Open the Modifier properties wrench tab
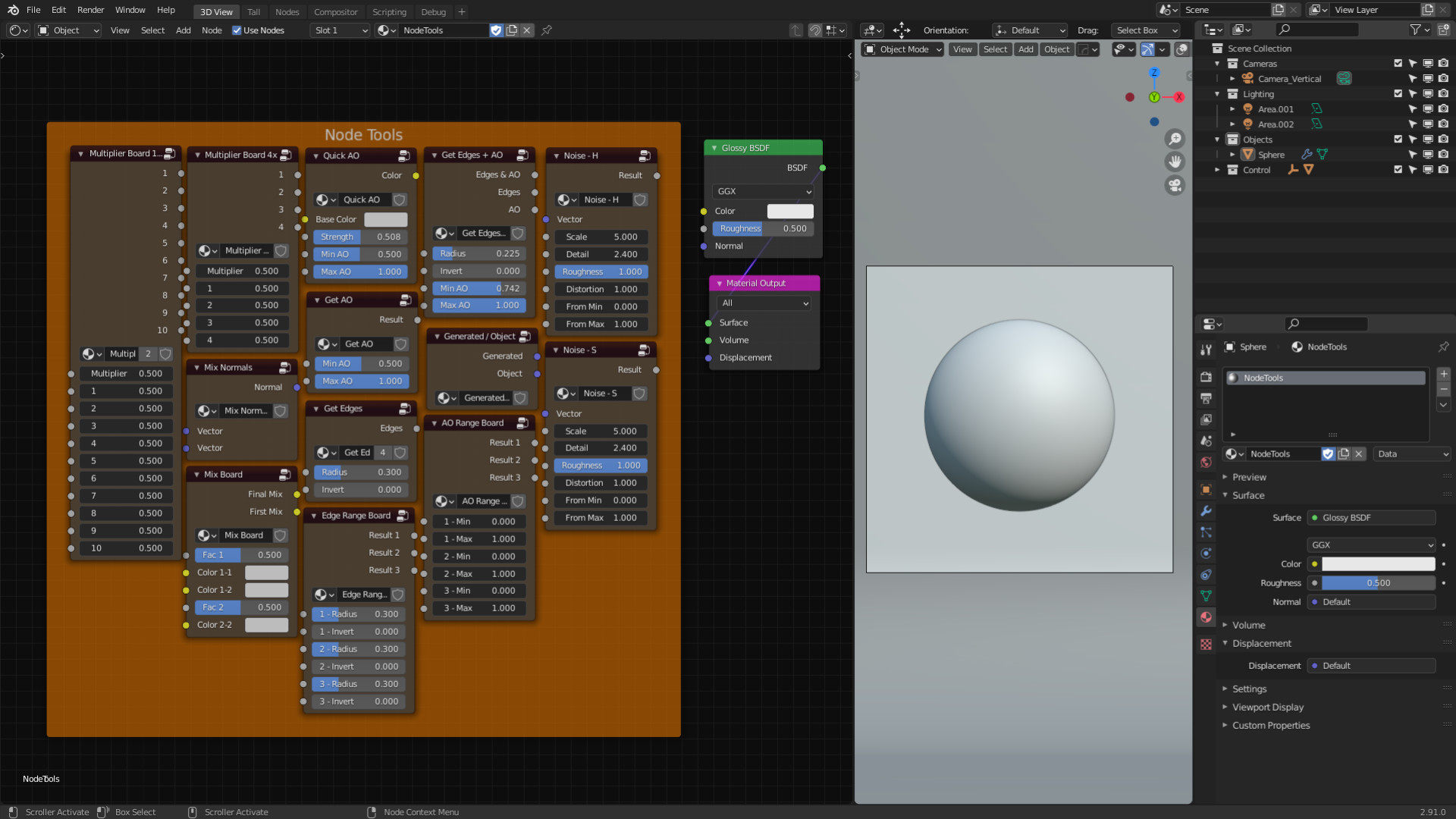 click(1206, 511)
